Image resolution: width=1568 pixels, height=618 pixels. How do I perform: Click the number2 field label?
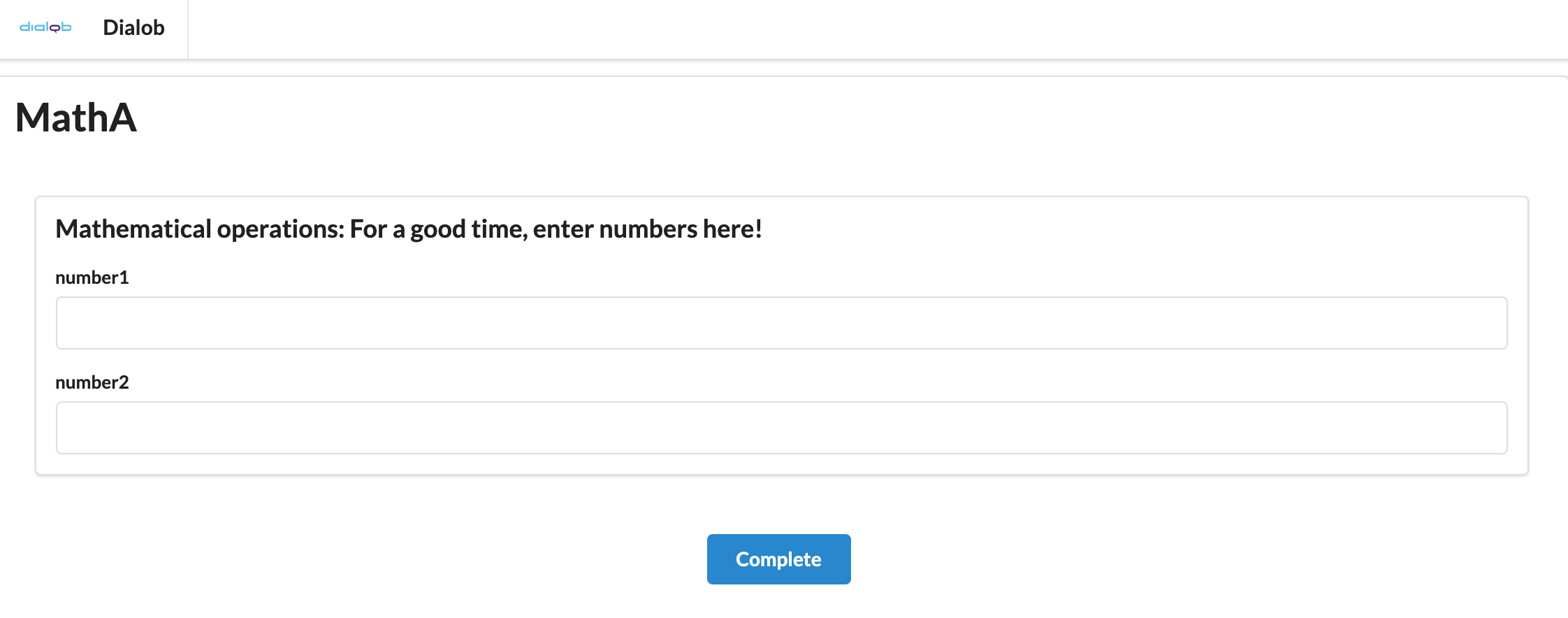(x=92, y=382)
